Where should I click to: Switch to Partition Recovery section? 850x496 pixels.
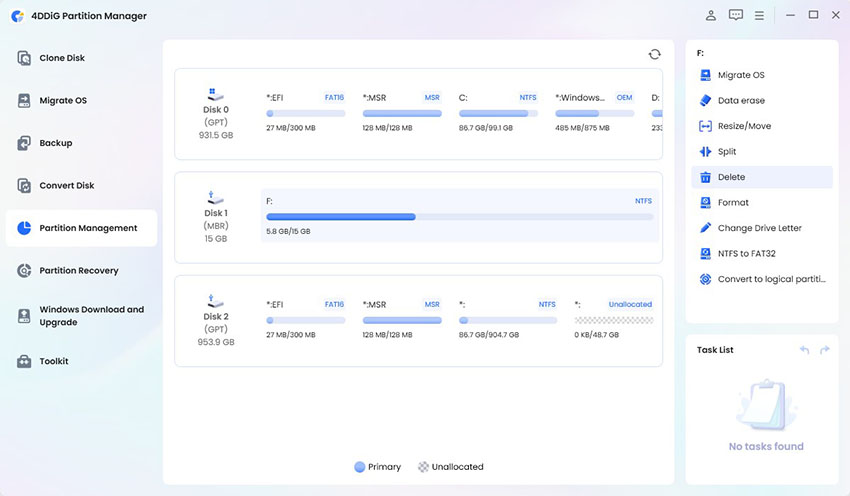pos(78,271)
